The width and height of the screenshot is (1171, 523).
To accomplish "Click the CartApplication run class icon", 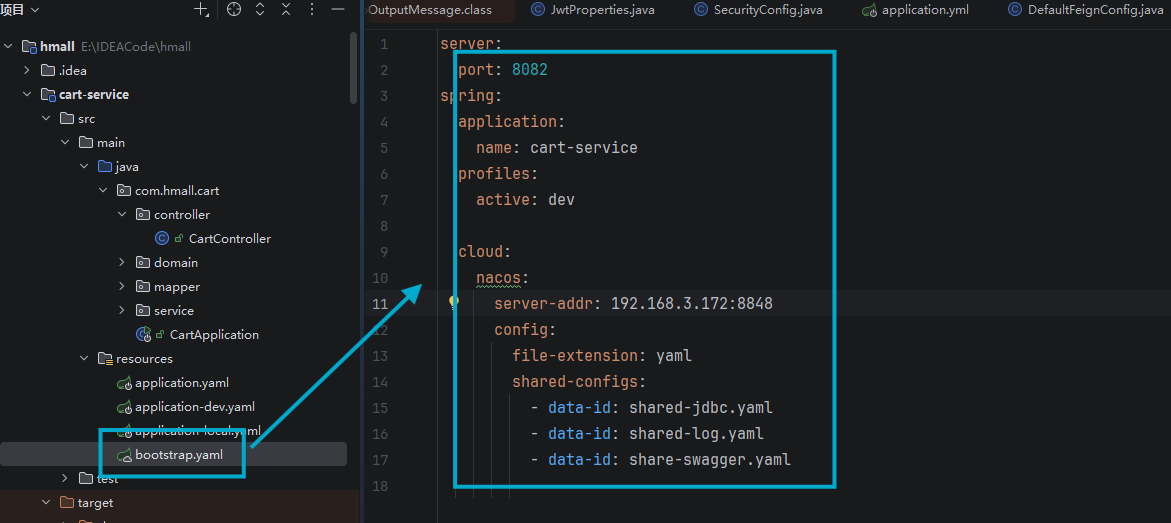I will coord(143,334).
